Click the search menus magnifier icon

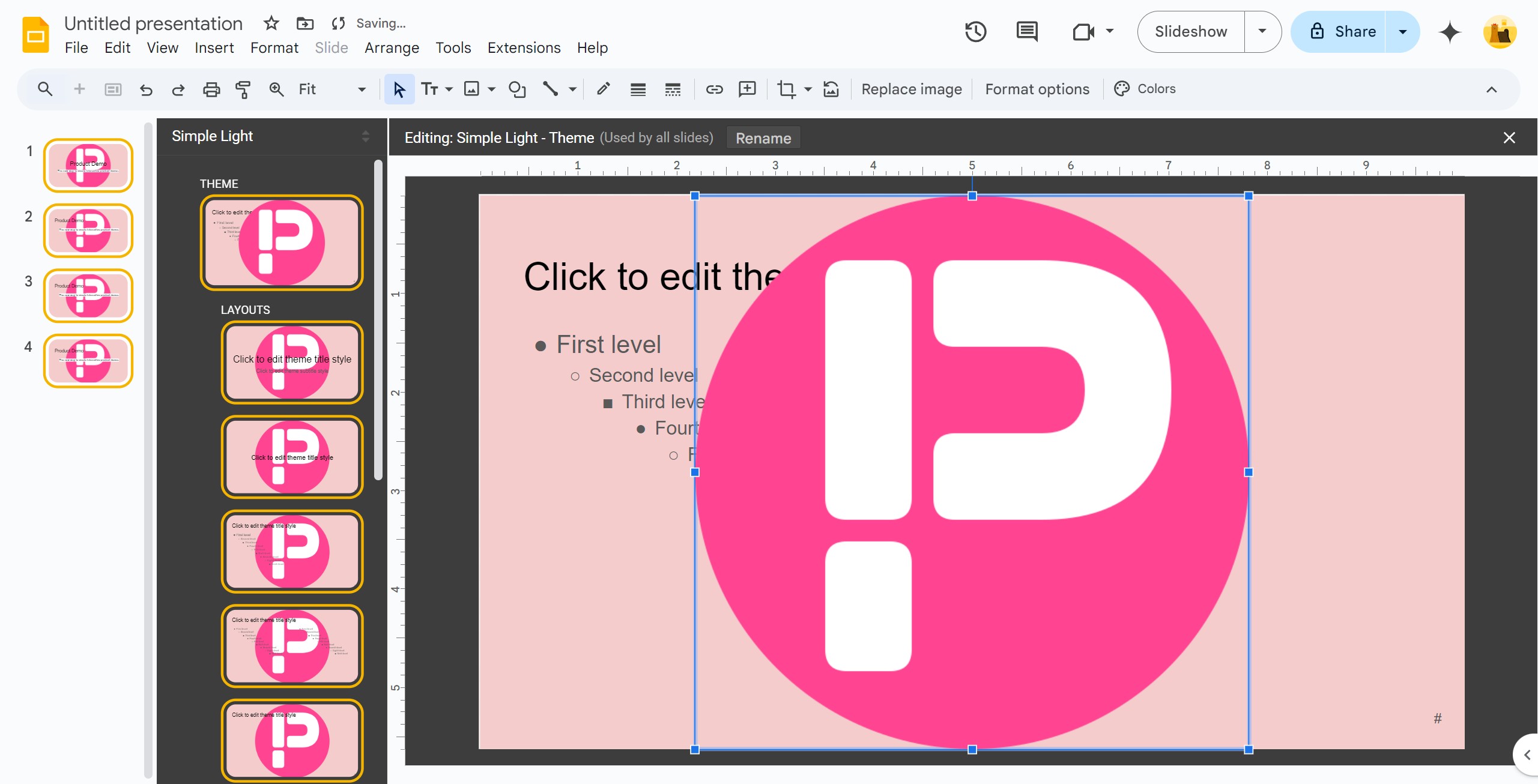coord(45,89)
